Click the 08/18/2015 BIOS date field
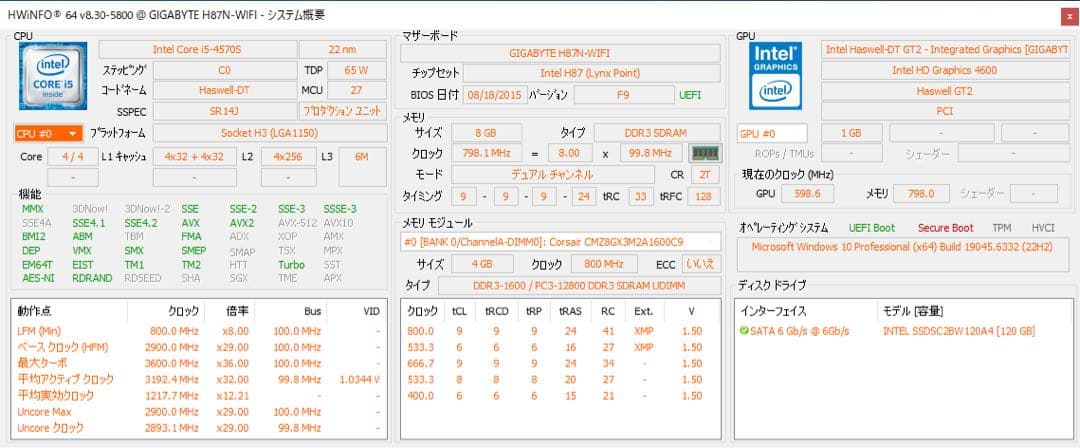Viewport: 1080px width, 448px height. coord(495,95)
